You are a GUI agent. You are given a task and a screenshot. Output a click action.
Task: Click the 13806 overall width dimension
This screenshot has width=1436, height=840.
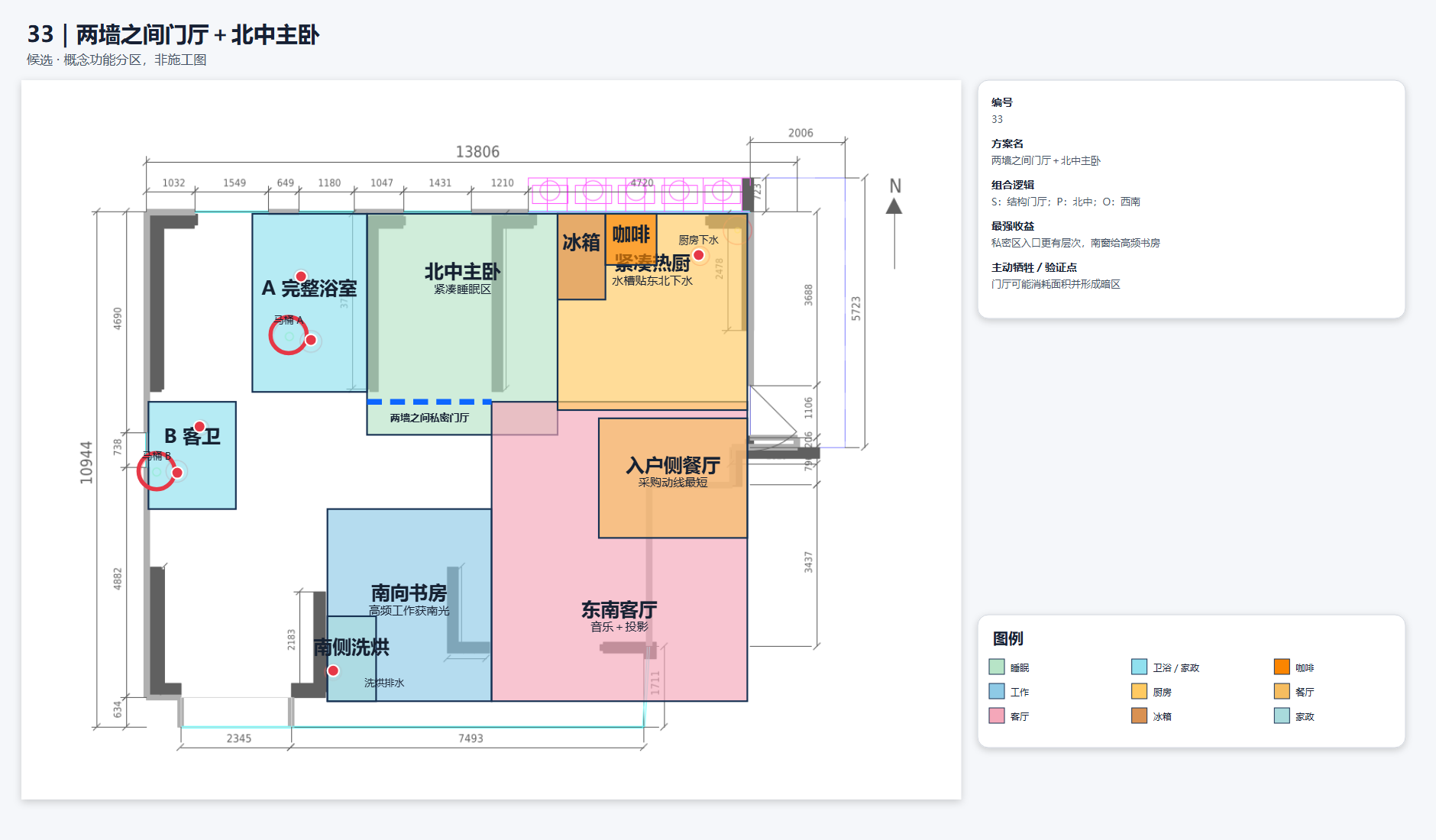click(x=477, y=152)
